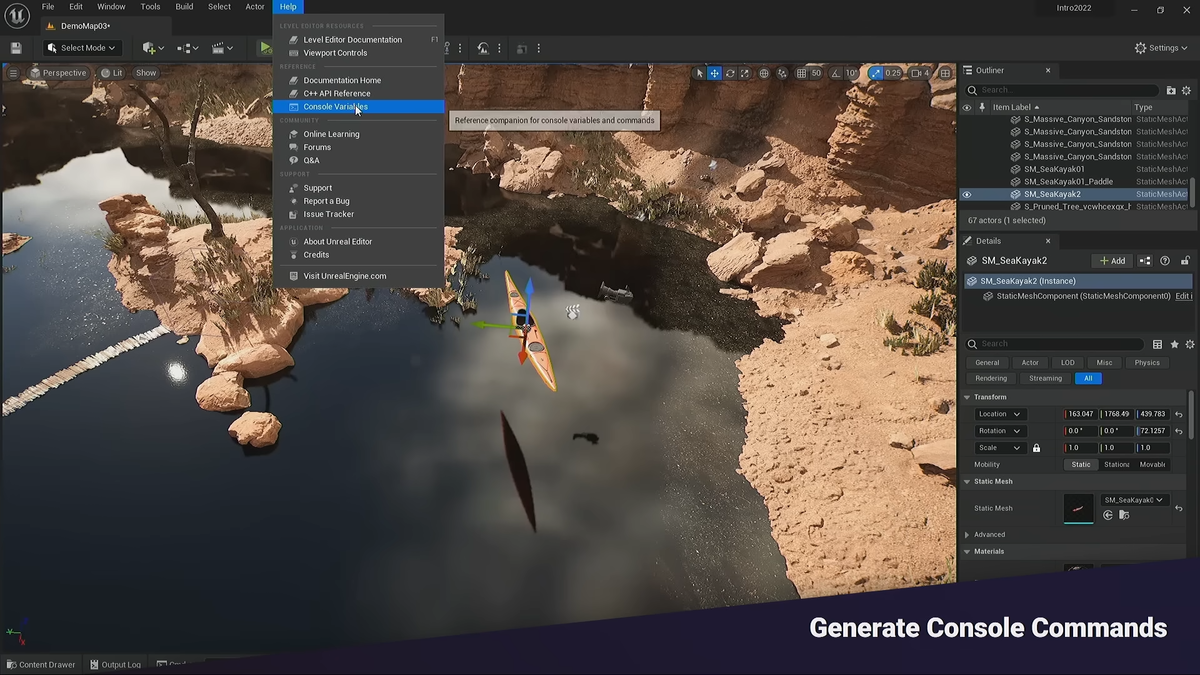This screenshot has width=1200, height=675.
Task: Open the Blueprints toolbar dropdown
Action: coord(187,48)
